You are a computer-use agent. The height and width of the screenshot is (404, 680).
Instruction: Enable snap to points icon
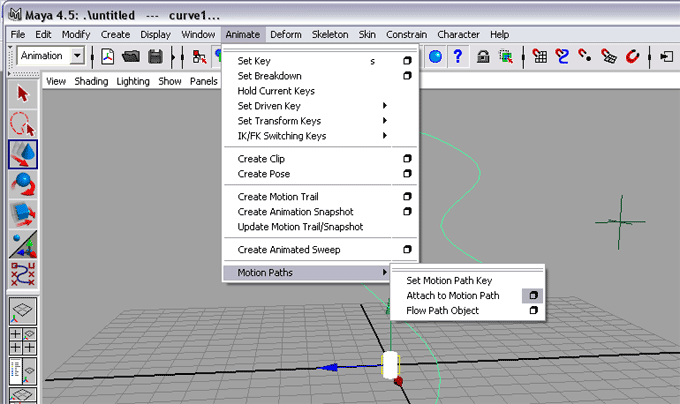[585, 56]
